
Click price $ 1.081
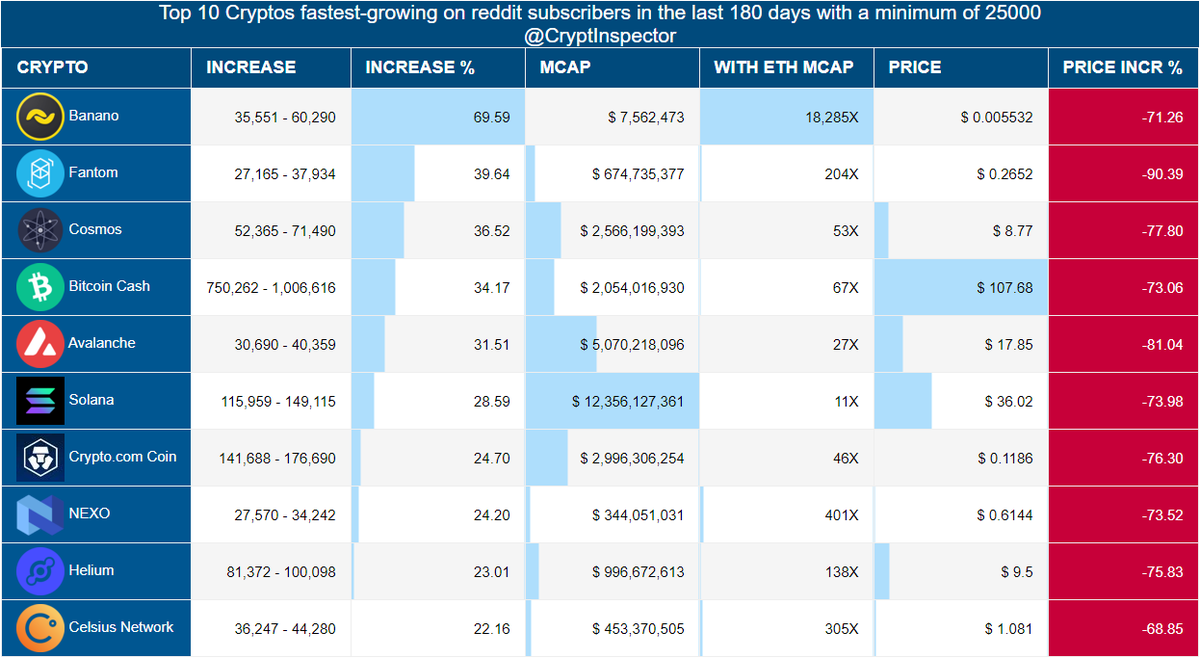pyautogui.click(x=1009, y=630)
